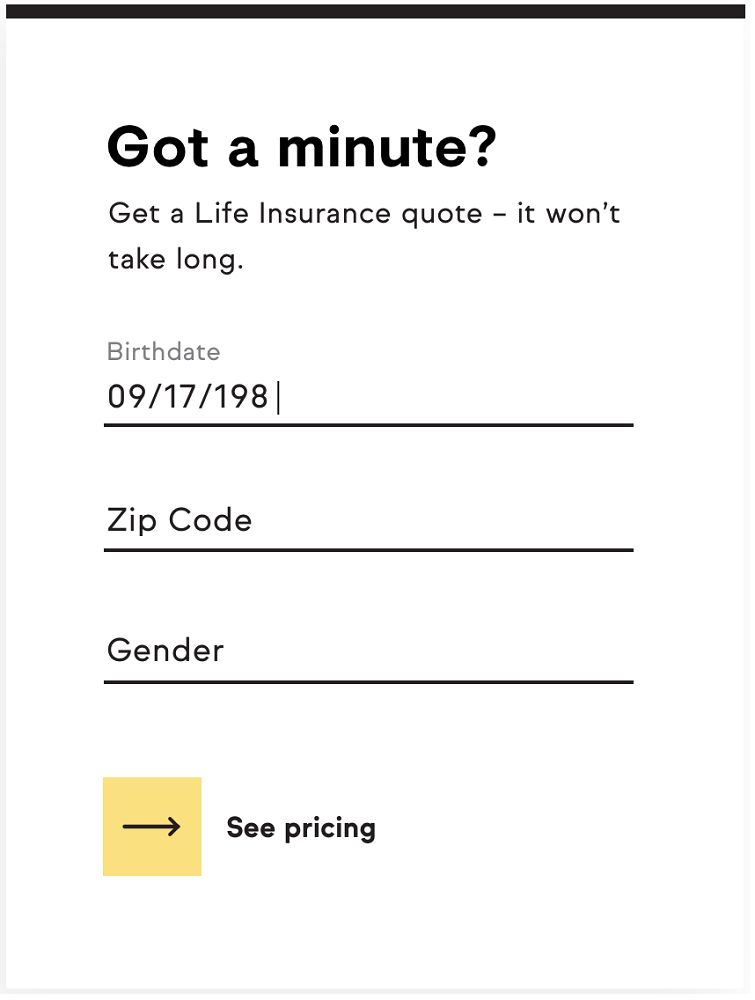755x1000 pixels.
Task: Click the "take long." line of subtitle
Action: coord(176,261)
